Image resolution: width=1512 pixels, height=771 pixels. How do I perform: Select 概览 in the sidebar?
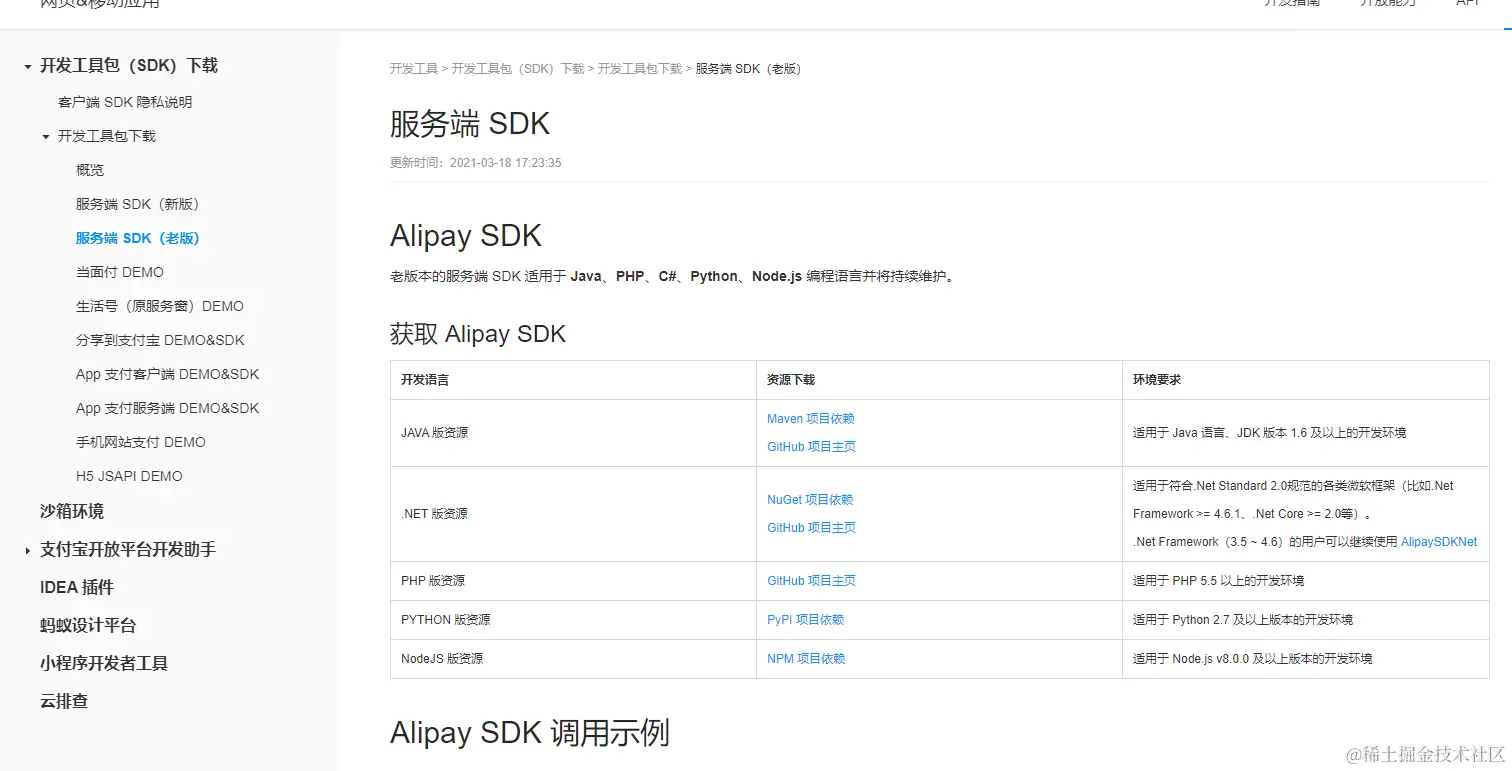(90, 170)
